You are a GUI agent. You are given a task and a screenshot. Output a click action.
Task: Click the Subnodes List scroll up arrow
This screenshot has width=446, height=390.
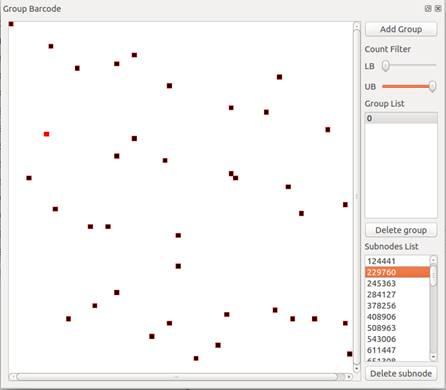[433, 260]
